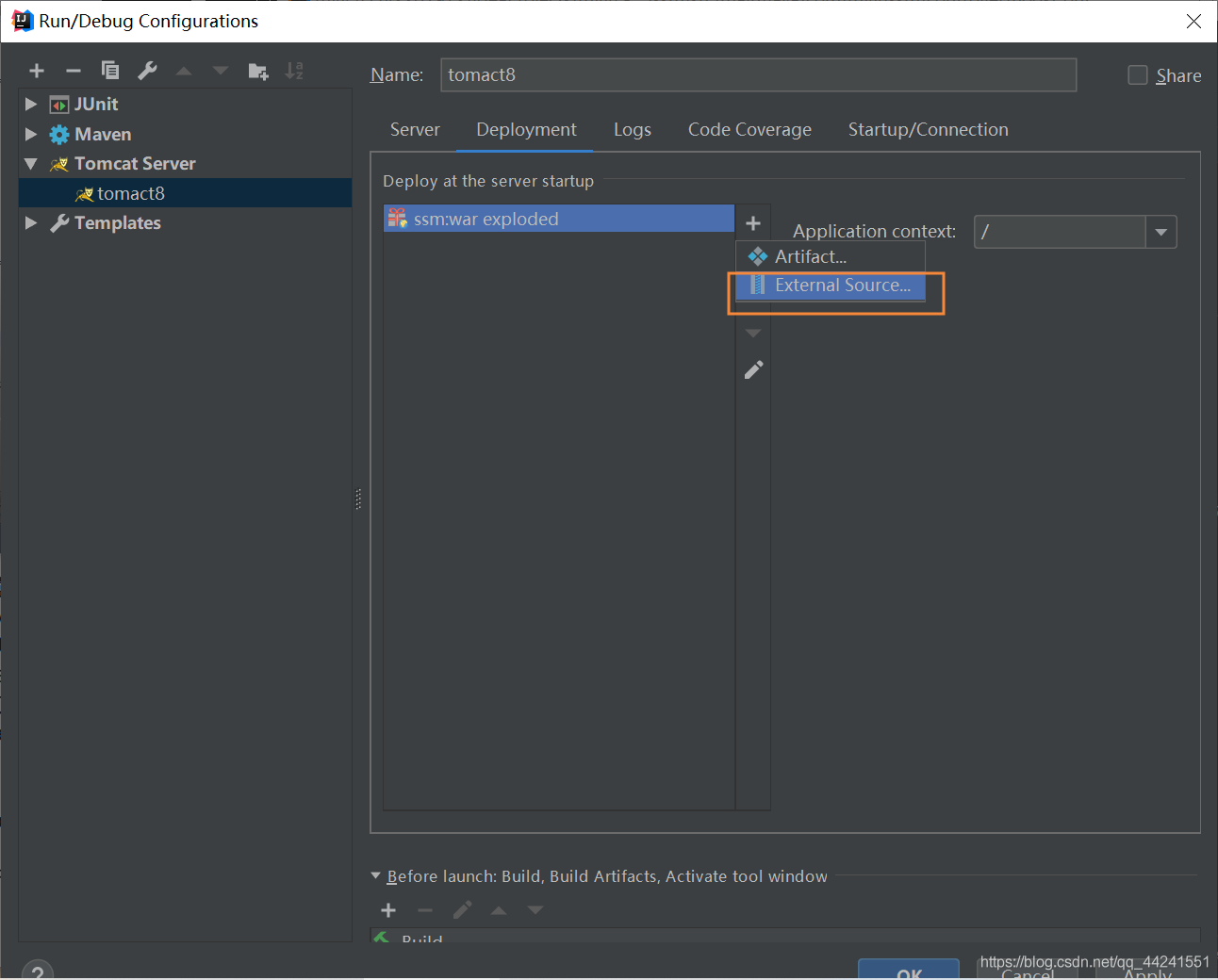Image resolution: width=1218 pixels, height=980 pixels.
Task: Remove before launch task minus icon
Action: [425, 910]
